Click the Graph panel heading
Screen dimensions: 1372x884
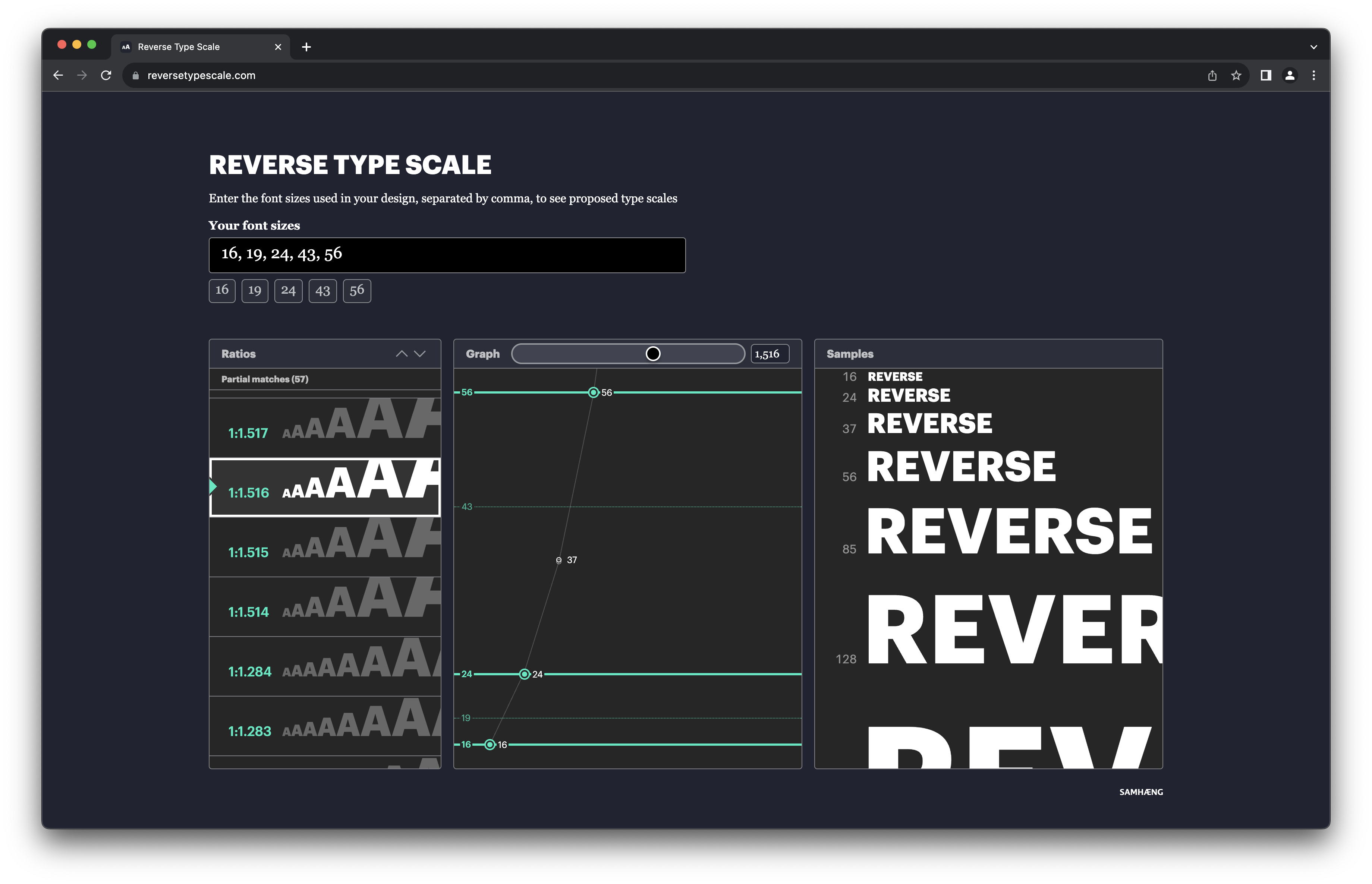tap(482, 354)
